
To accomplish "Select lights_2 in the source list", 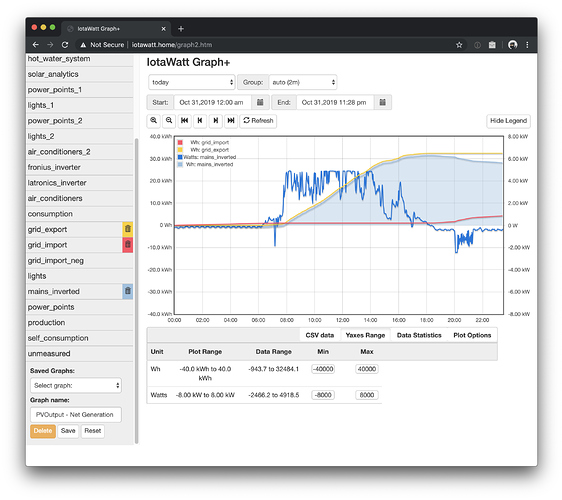I will (80, 136).
